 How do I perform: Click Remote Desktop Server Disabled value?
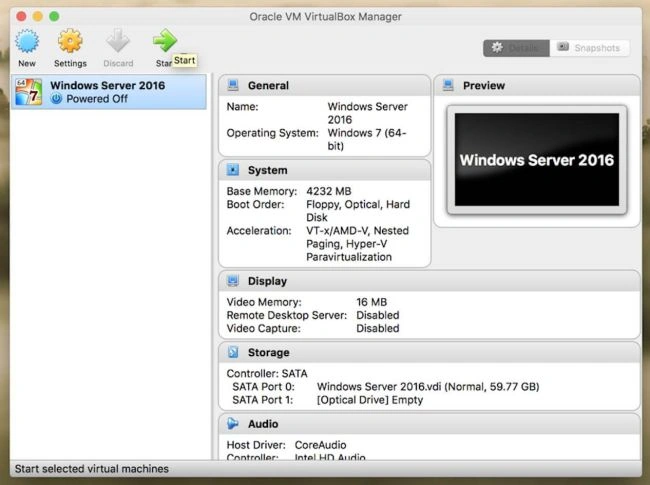click(x=378, y=315)
